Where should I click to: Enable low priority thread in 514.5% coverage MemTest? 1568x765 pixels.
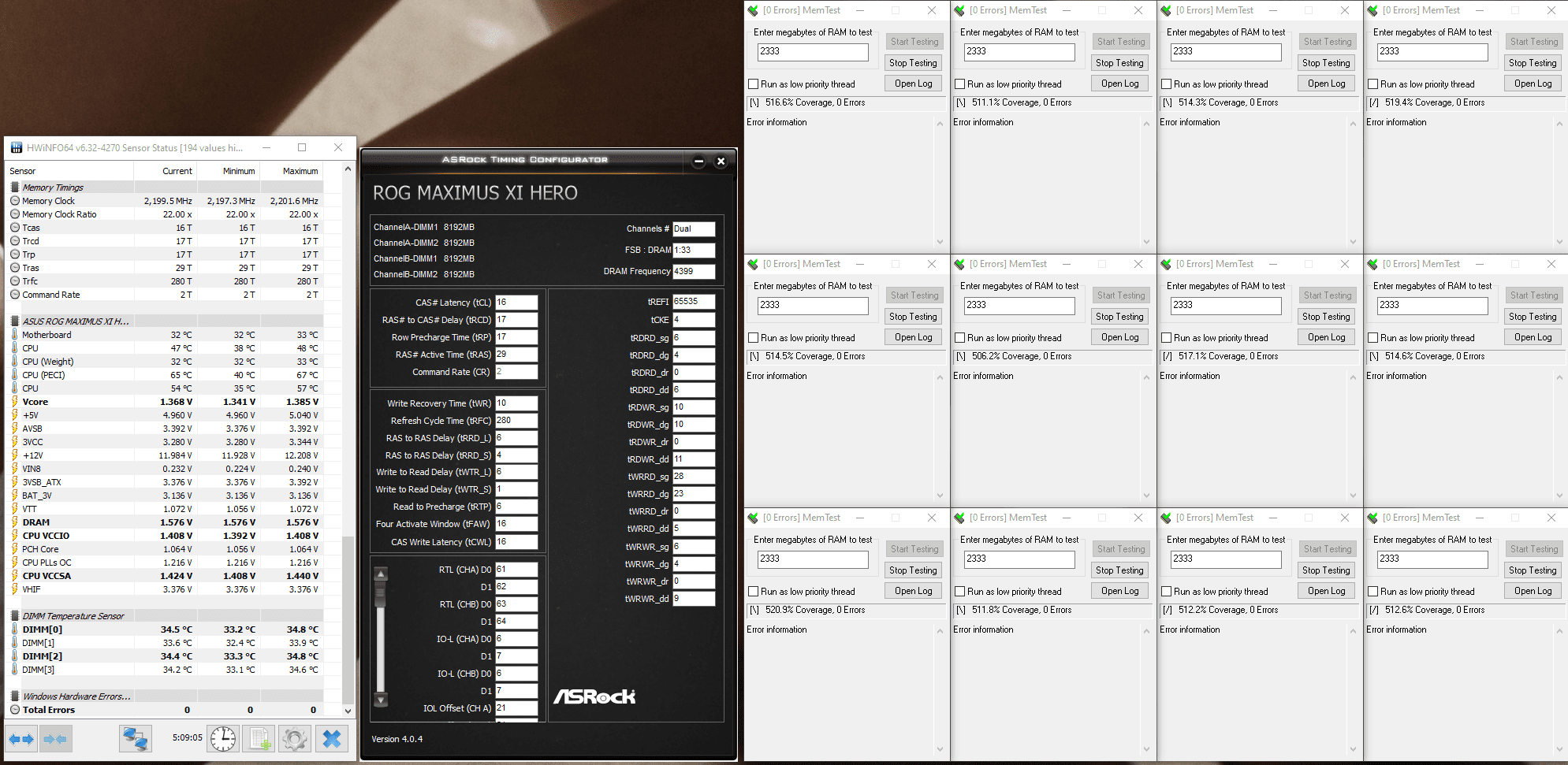point(753,338)
